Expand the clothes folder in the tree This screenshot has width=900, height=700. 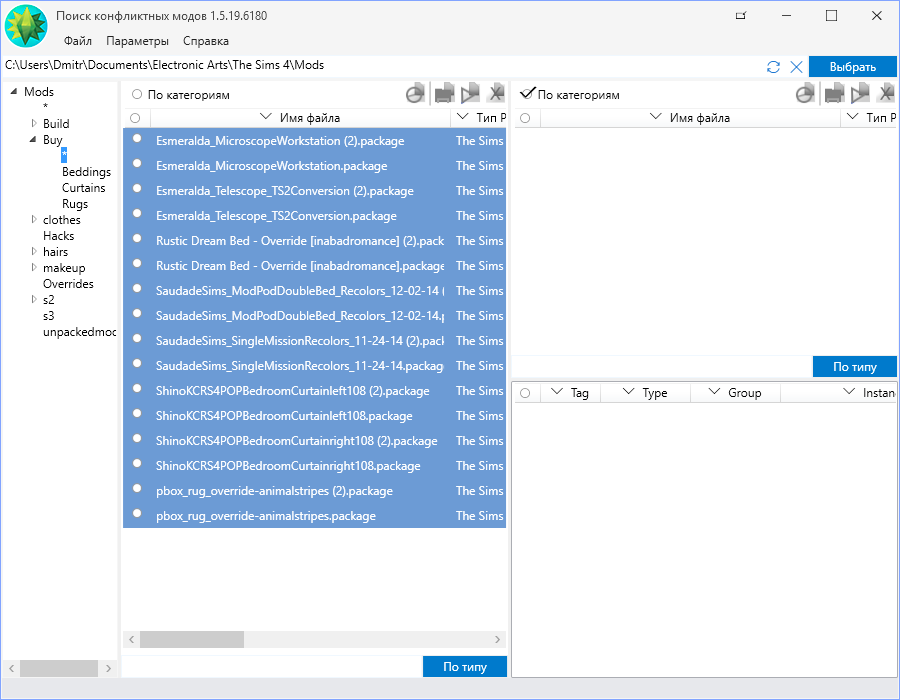pos(33,220)
